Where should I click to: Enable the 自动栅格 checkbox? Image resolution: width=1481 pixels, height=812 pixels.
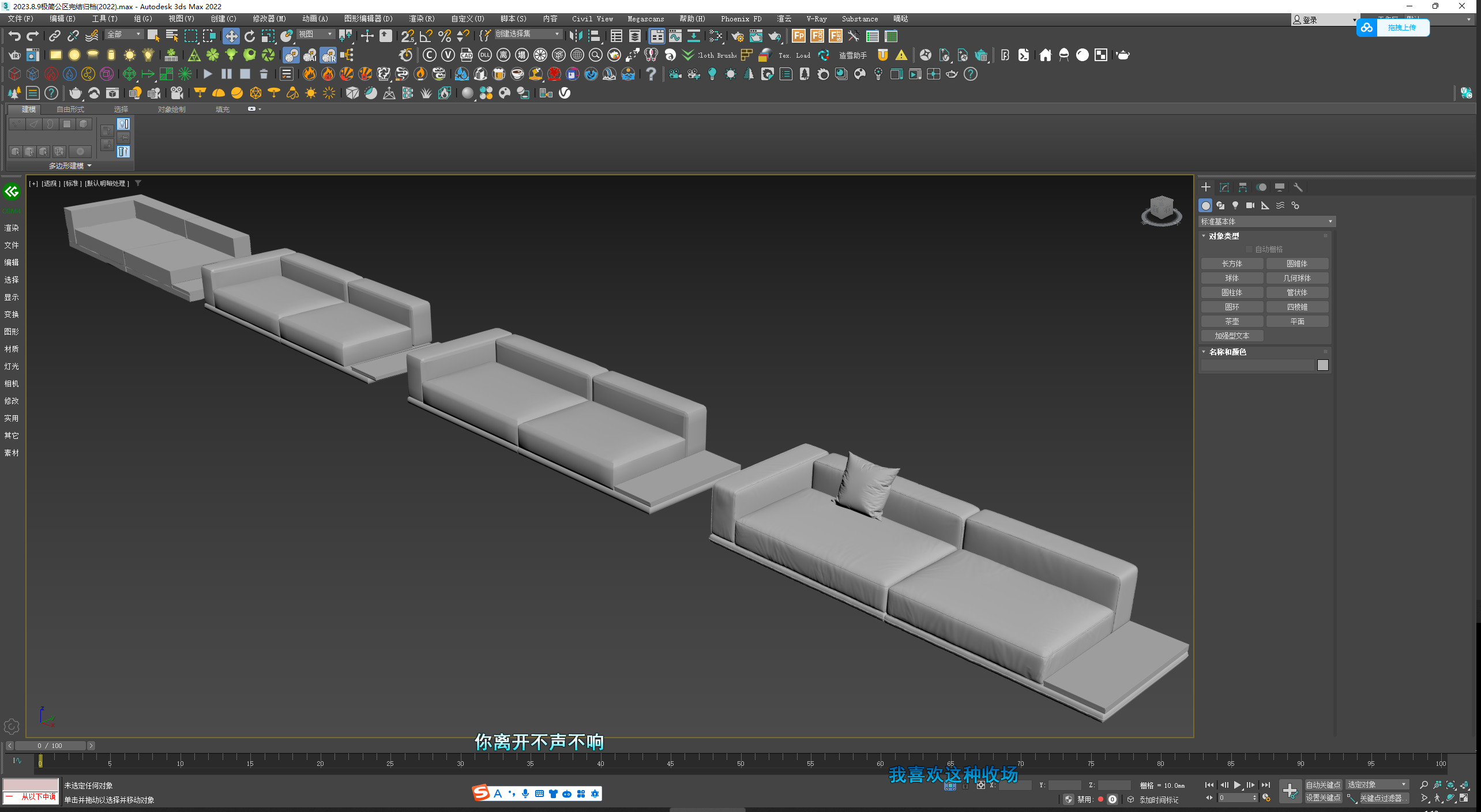click(1249, 249)
